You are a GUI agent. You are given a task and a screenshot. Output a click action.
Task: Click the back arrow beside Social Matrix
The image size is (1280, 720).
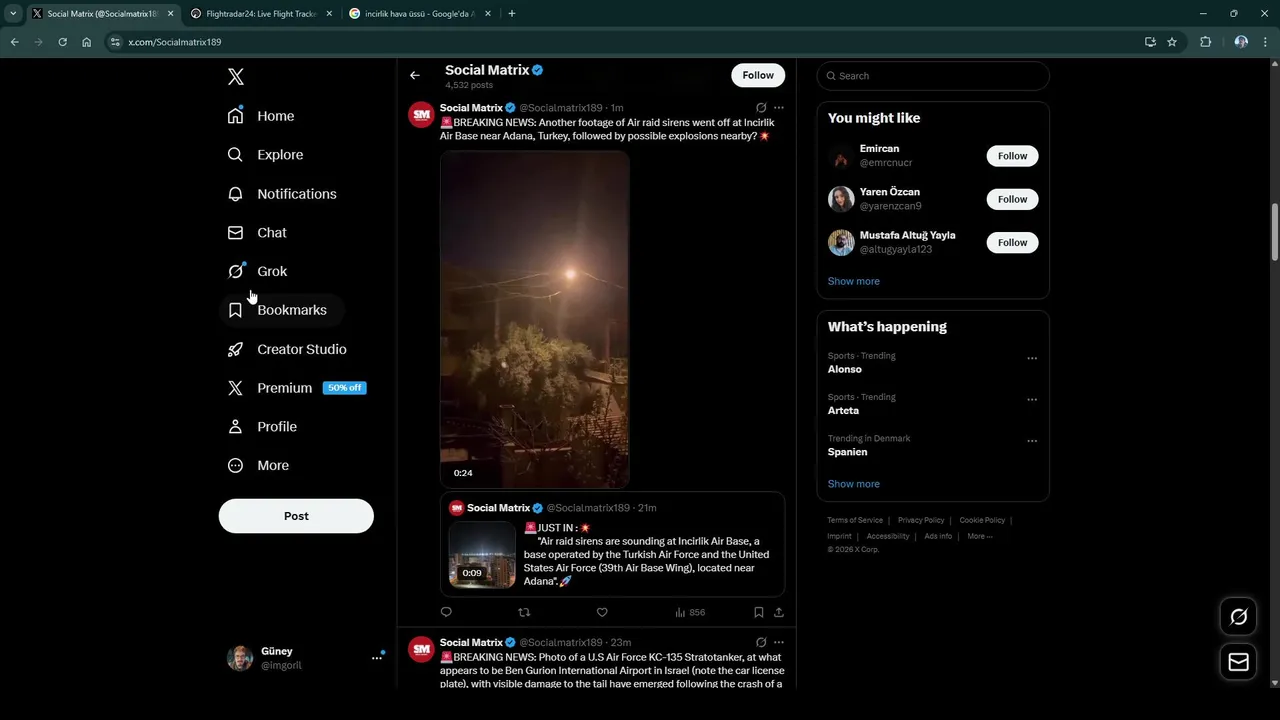click(415, 75)
